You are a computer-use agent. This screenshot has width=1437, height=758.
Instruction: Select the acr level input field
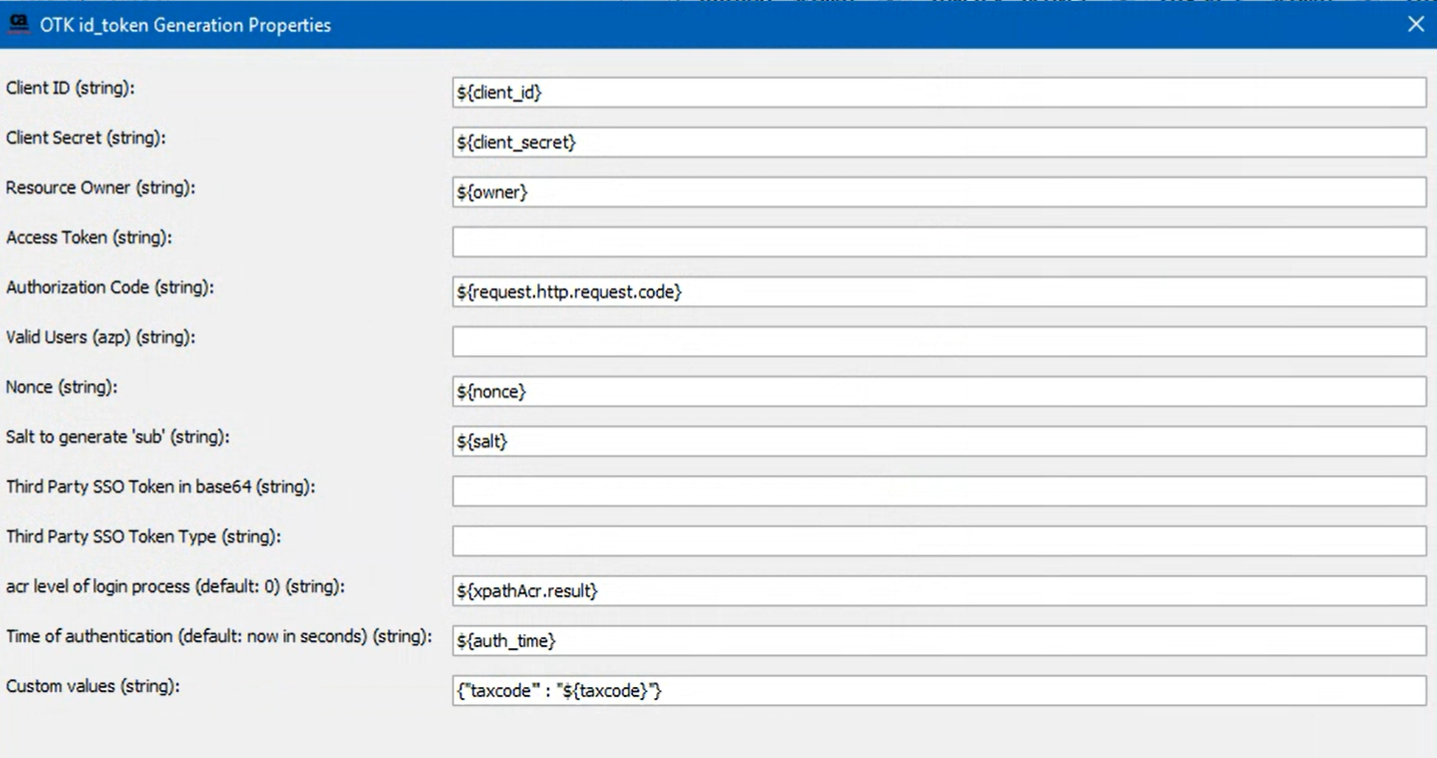point(938,590)
